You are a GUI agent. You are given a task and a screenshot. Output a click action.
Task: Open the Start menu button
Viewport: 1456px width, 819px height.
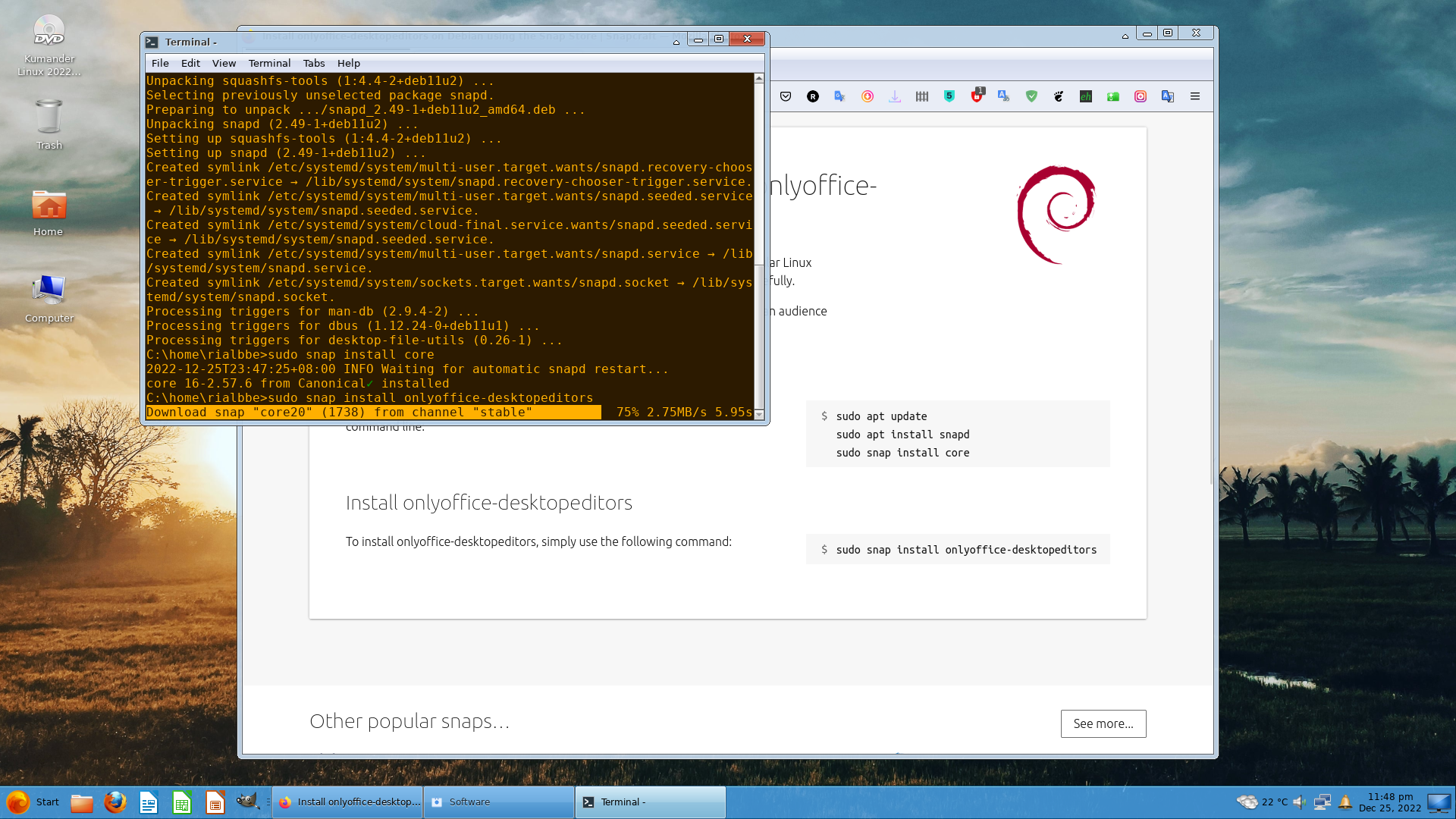33,802
